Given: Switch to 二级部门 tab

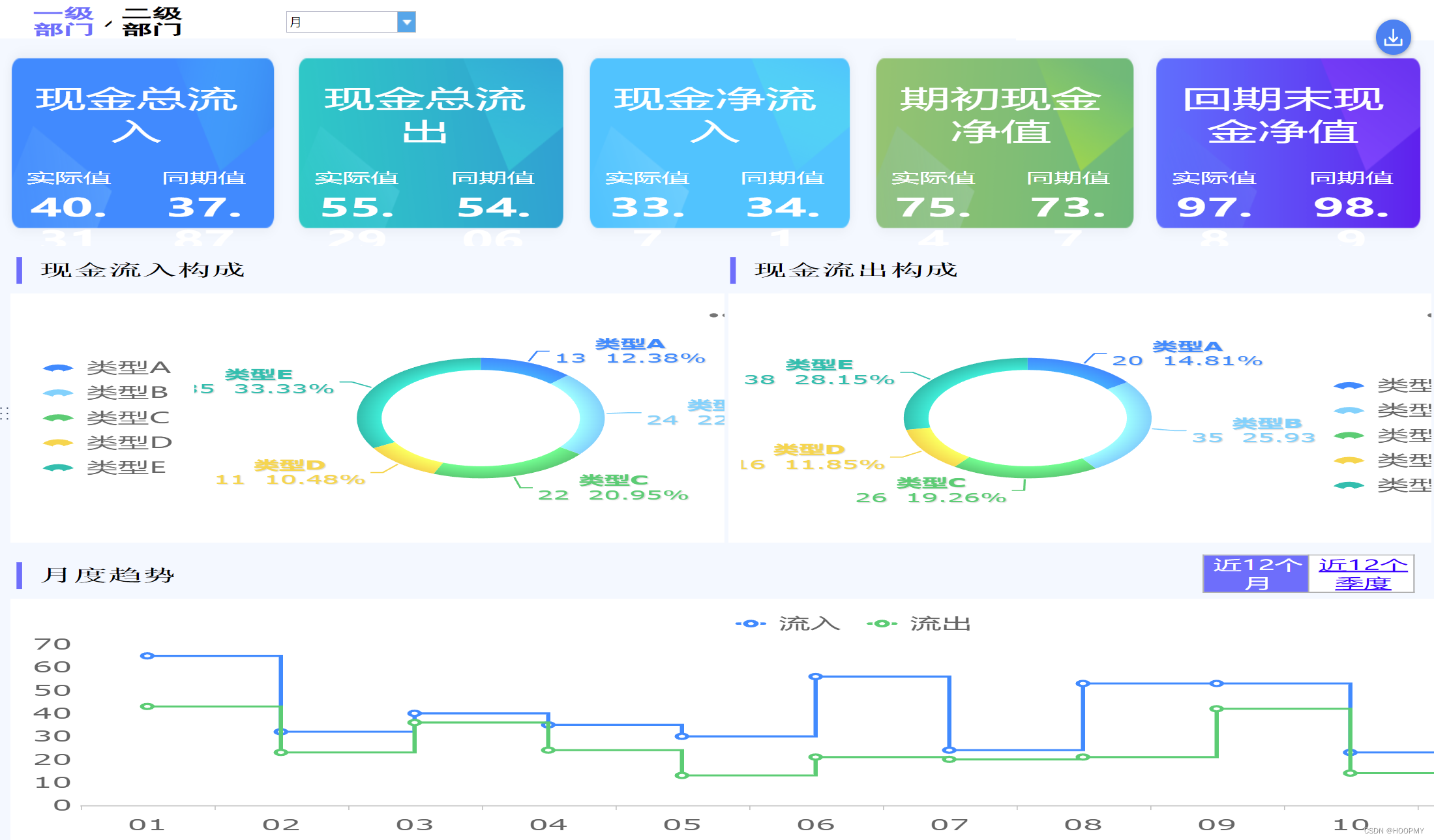Looking at the screenshot, I should coord(151,22).
